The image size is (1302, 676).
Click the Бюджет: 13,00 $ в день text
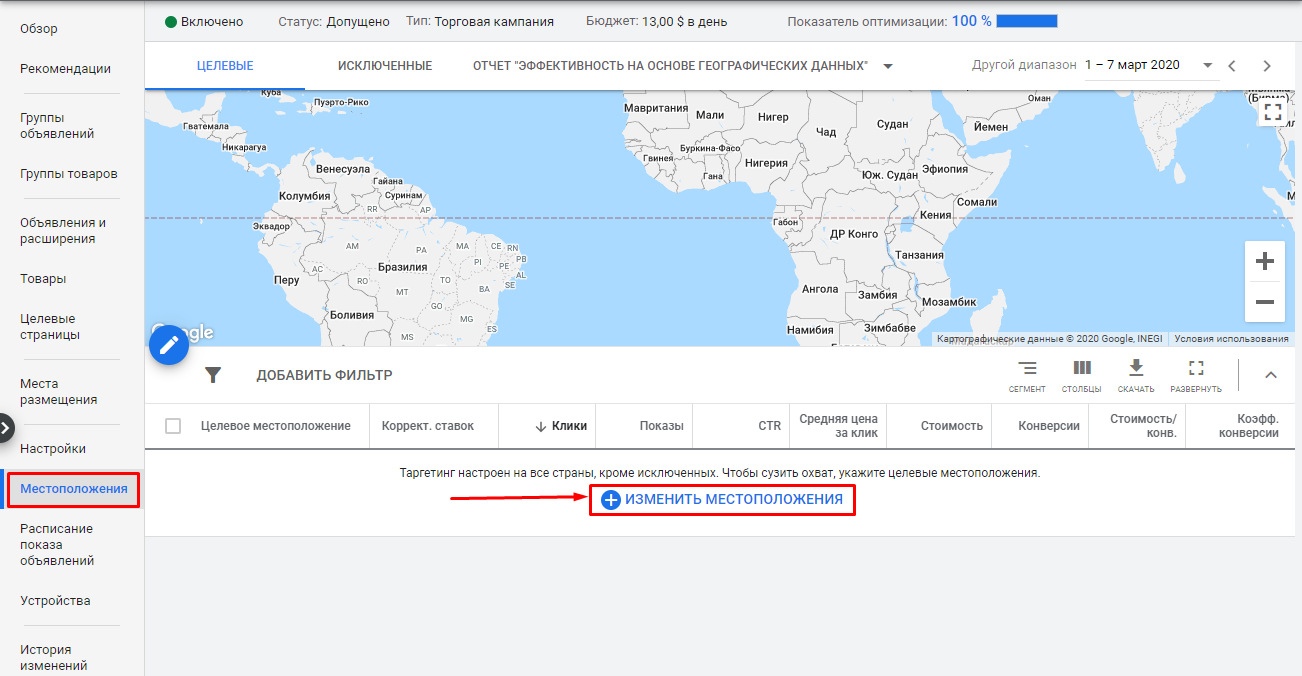pyautogui.click(x=657, y=21)
